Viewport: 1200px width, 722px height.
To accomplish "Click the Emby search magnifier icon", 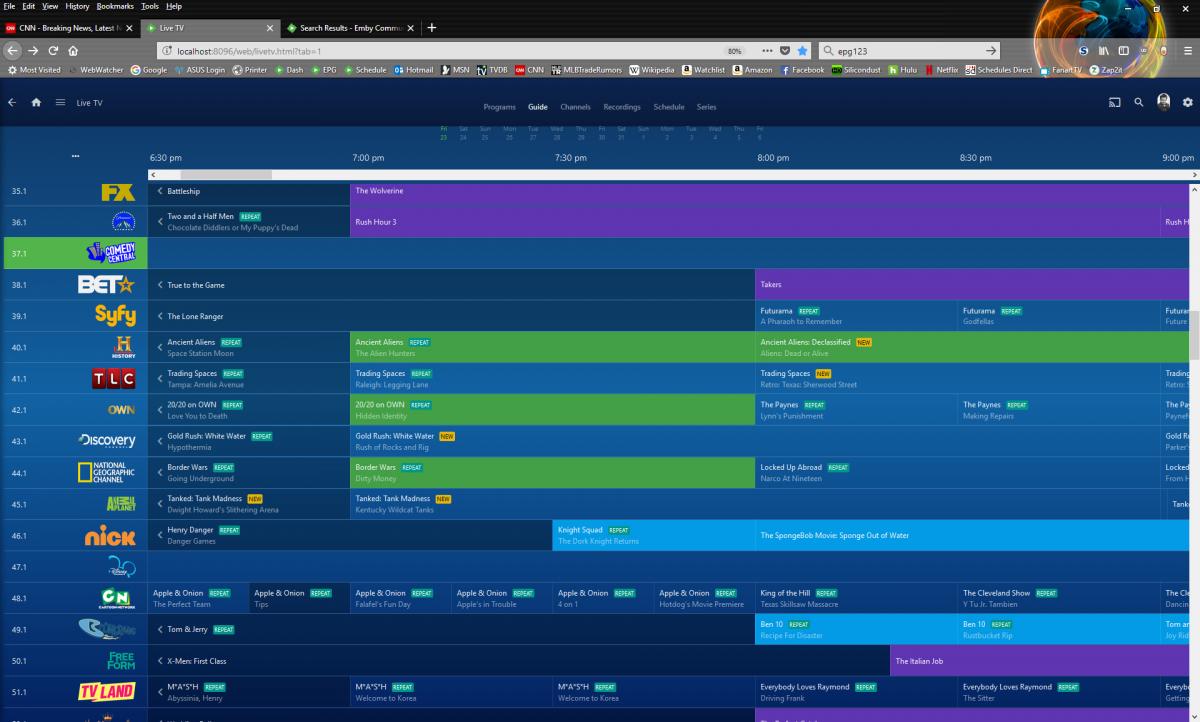I will 1138,102.
